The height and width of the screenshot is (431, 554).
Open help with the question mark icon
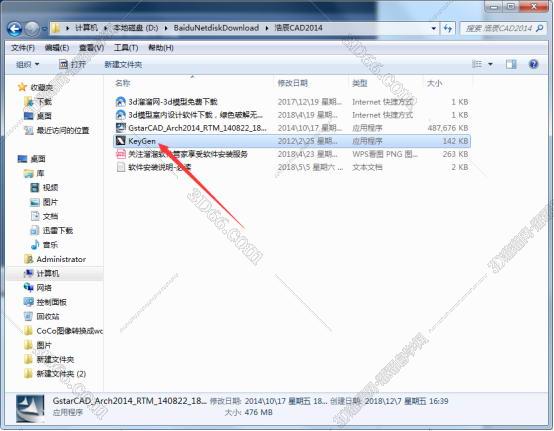(x=534, y=64)
